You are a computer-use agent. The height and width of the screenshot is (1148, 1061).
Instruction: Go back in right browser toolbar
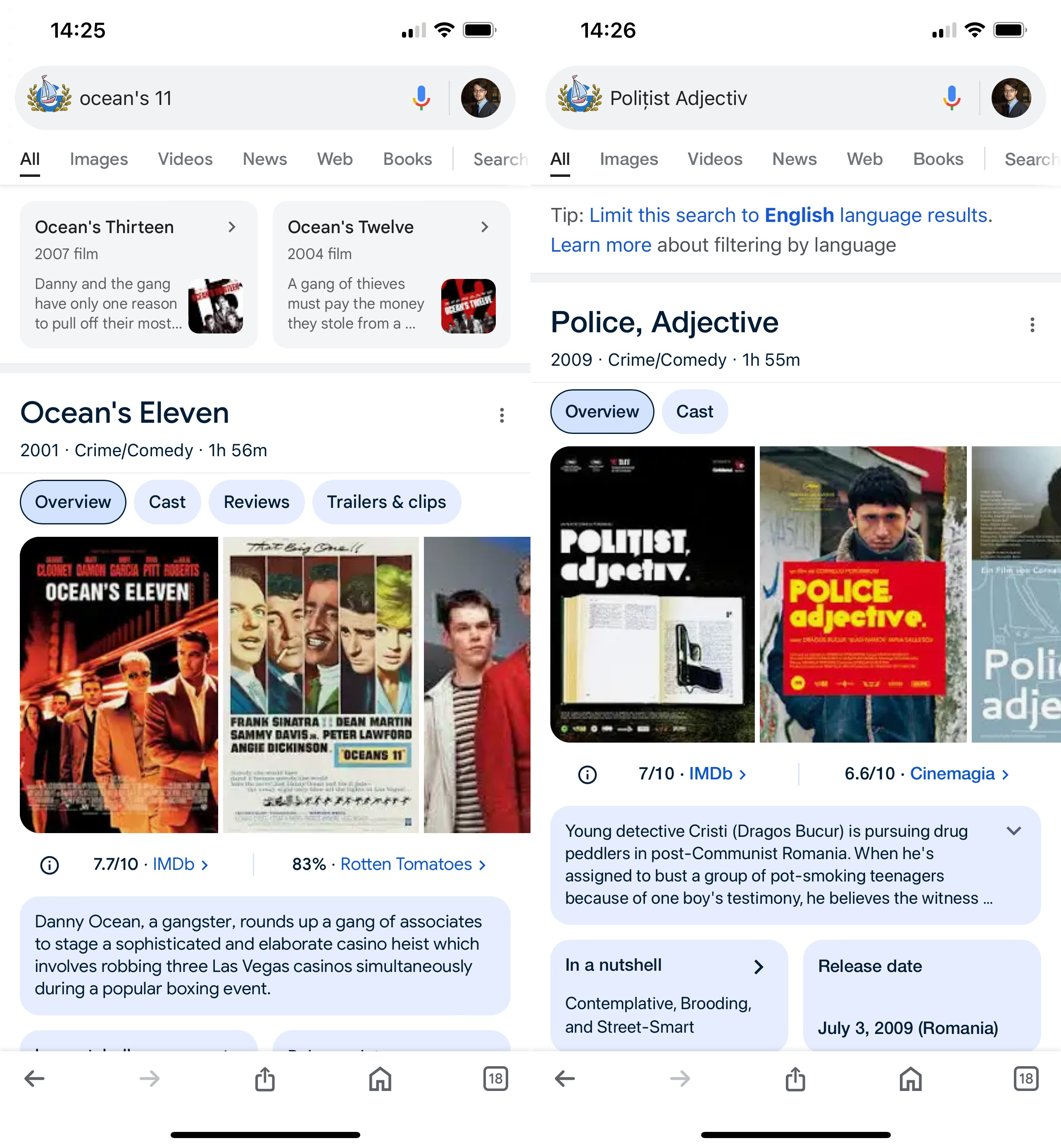pyautogui.click(x=565, y=1079)
